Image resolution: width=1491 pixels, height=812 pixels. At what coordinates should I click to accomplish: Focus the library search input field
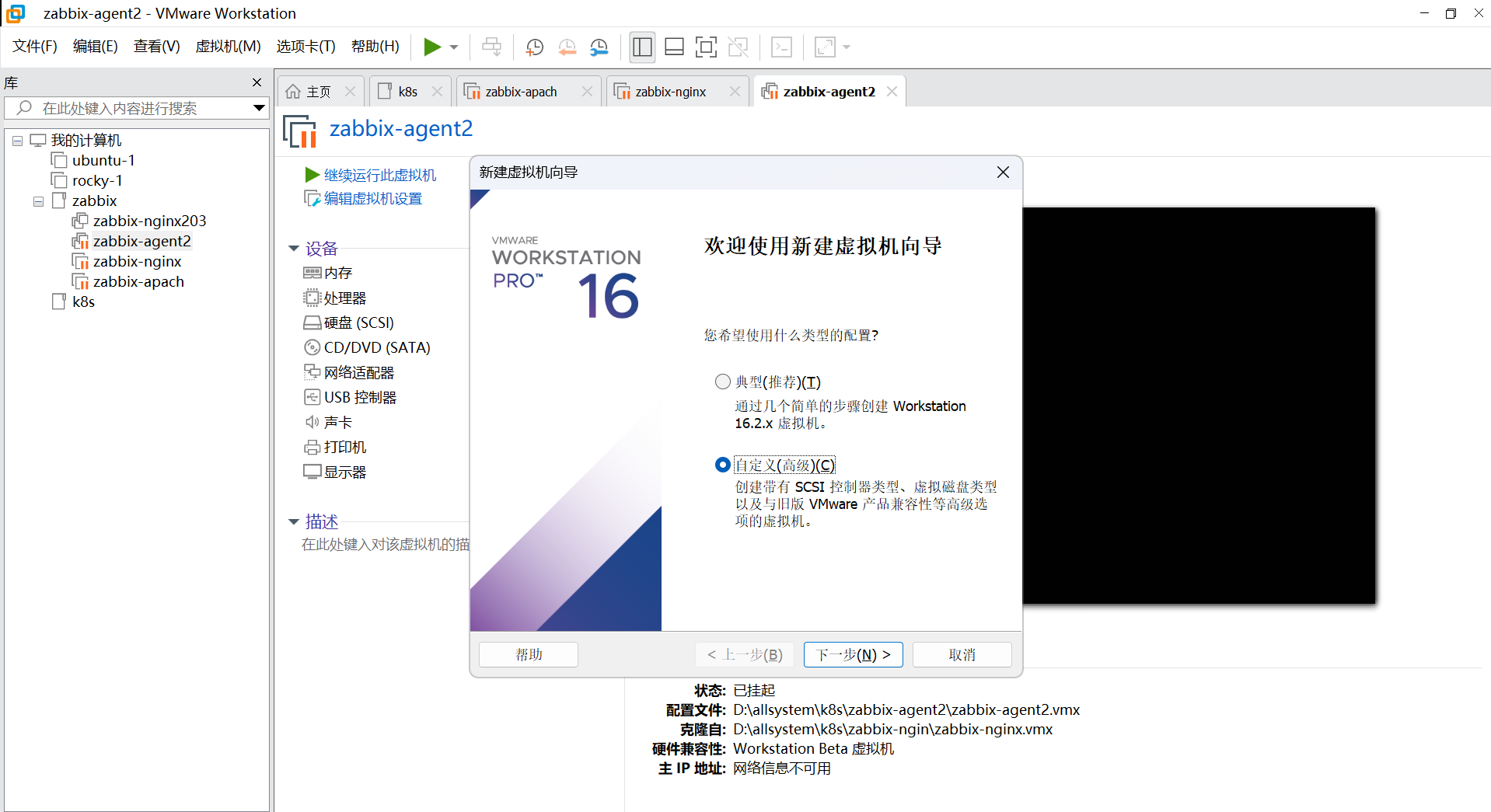[128, 108]
